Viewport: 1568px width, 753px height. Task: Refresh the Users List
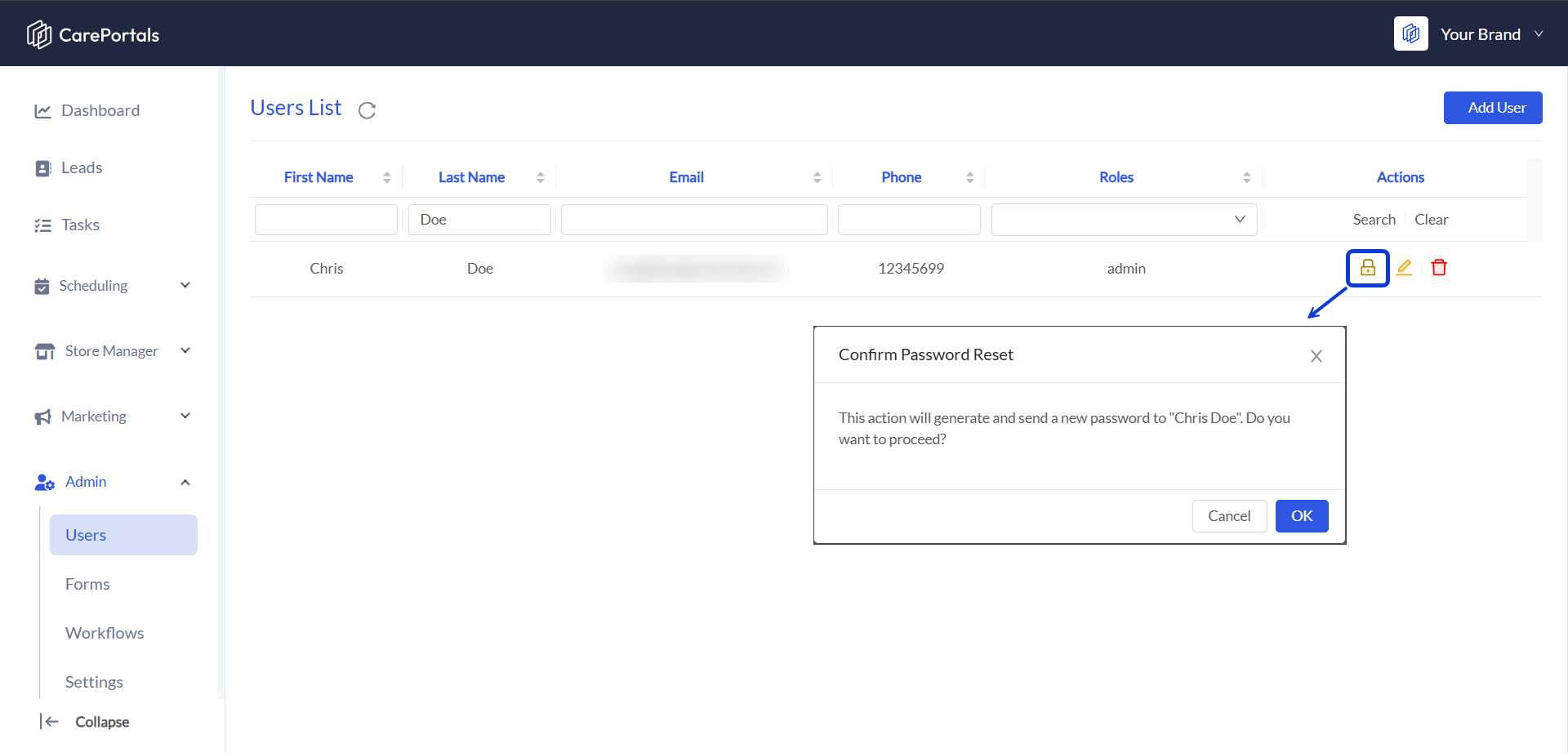tap(367, 110)
